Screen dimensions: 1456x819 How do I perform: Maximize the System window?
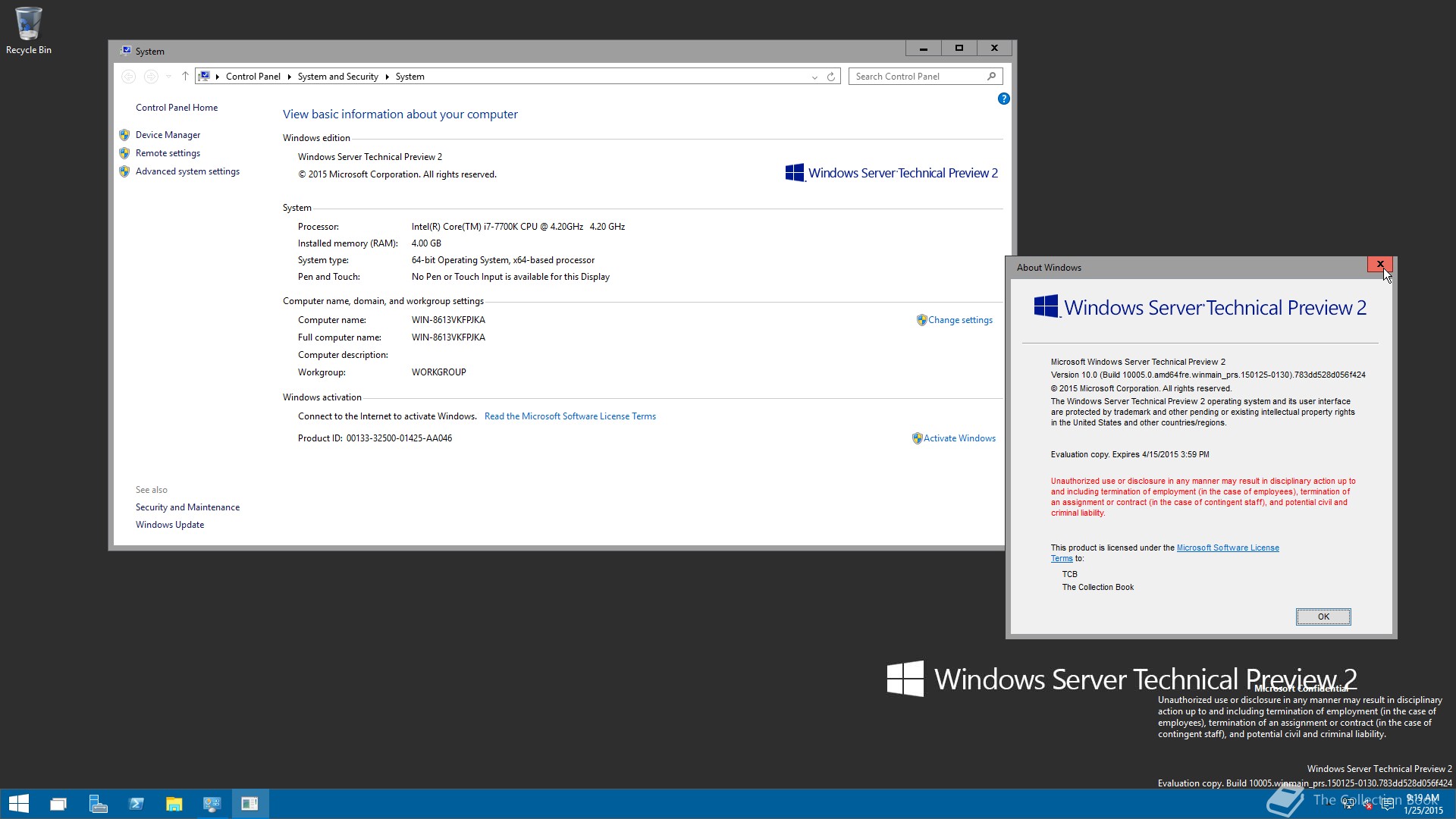(x=959, y=48)
